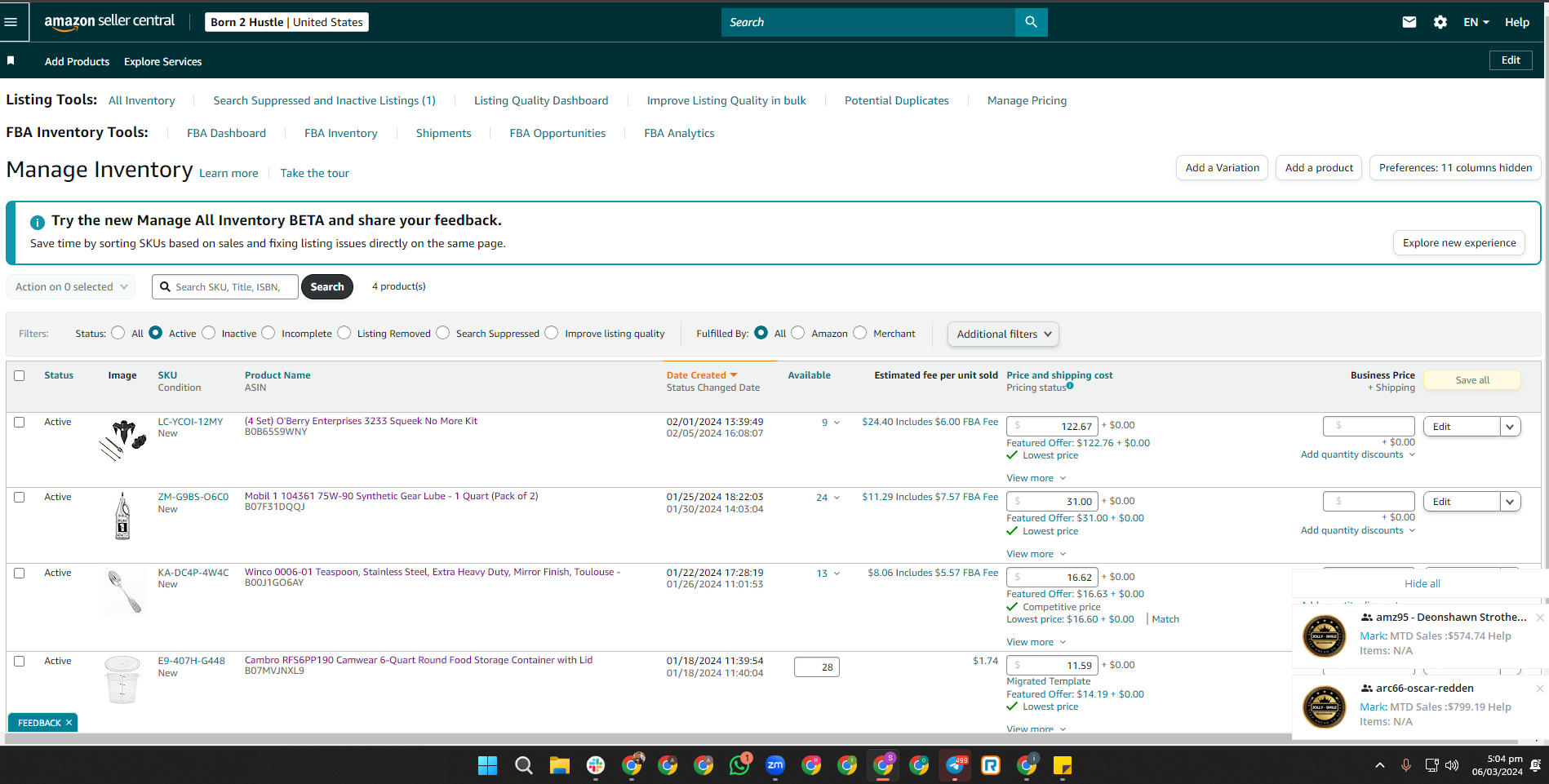Open Telegram from the taskbar
Image resolution: width=1549 pixels, height=784 pixels.
[955, 765]
